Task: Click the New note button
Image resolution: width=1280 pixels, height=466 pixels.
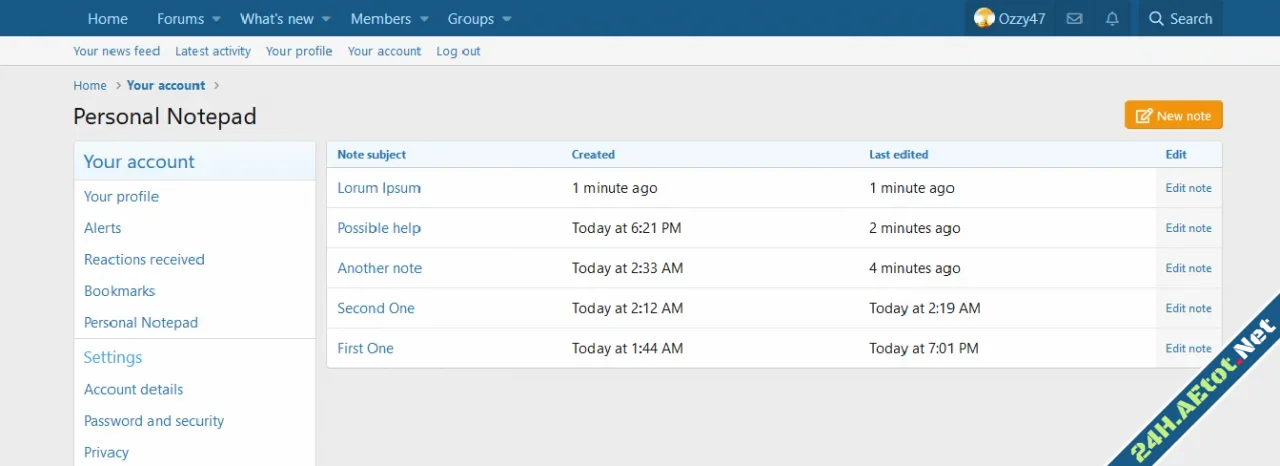Action: pos(1173,116)
